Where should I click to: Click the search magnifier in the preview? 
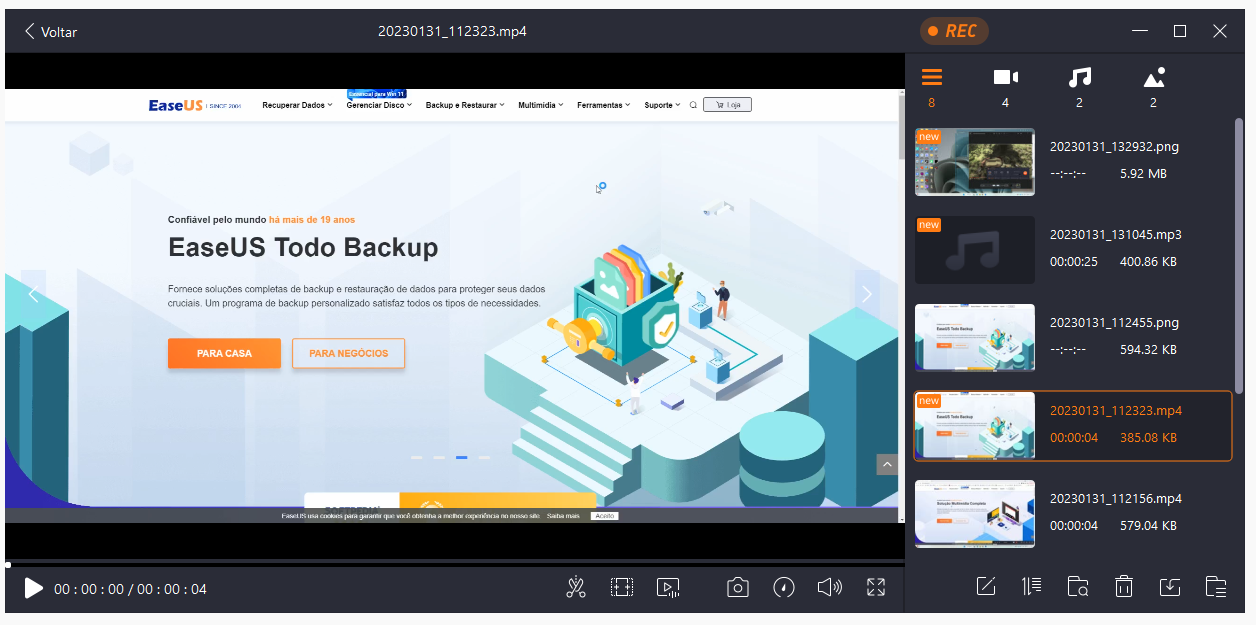point(693,105)
